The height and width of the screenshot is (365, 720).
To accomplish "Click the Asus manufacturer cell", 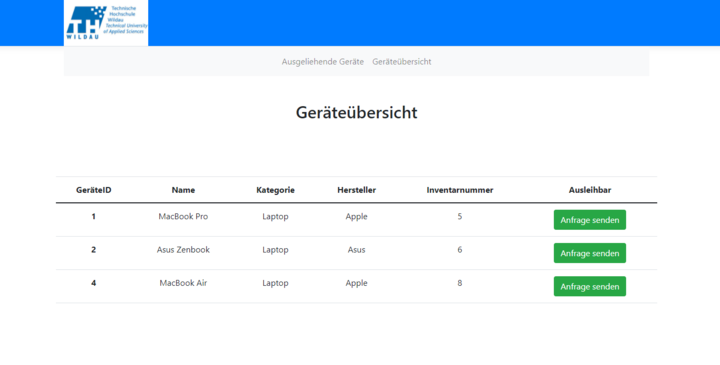I will point(356,250).
